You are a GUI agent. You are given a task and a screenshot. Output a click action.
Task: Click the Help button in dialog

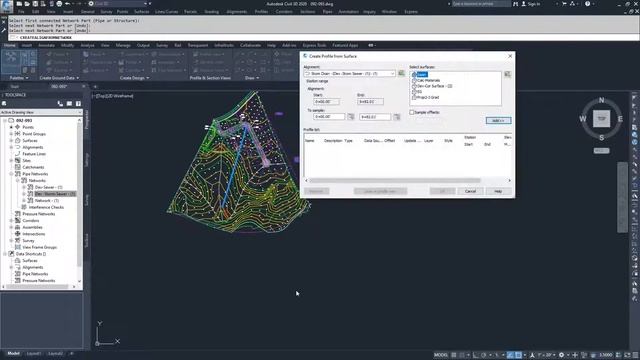point(498,191)
